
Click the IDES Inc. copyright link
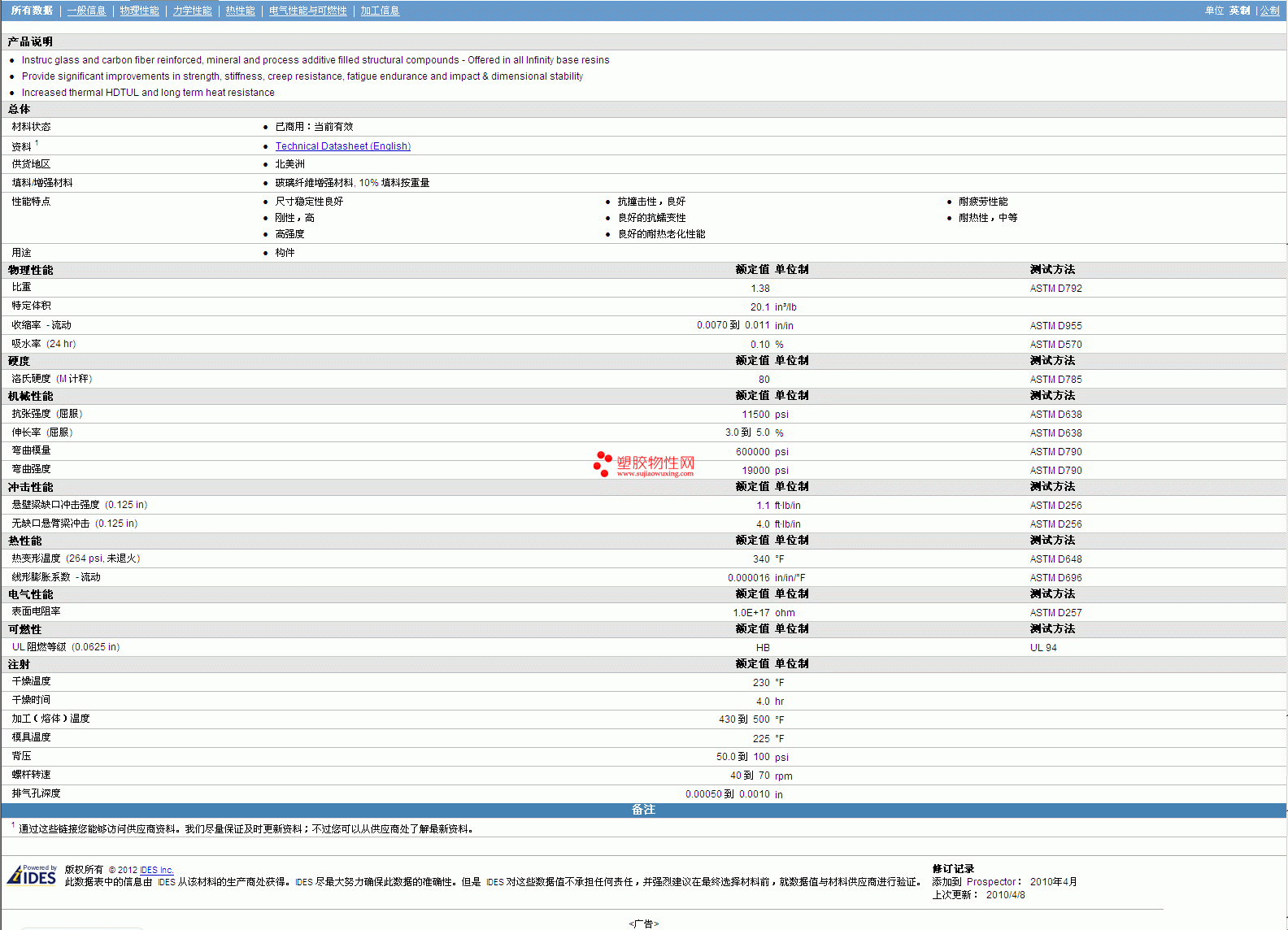coord(156,870)
